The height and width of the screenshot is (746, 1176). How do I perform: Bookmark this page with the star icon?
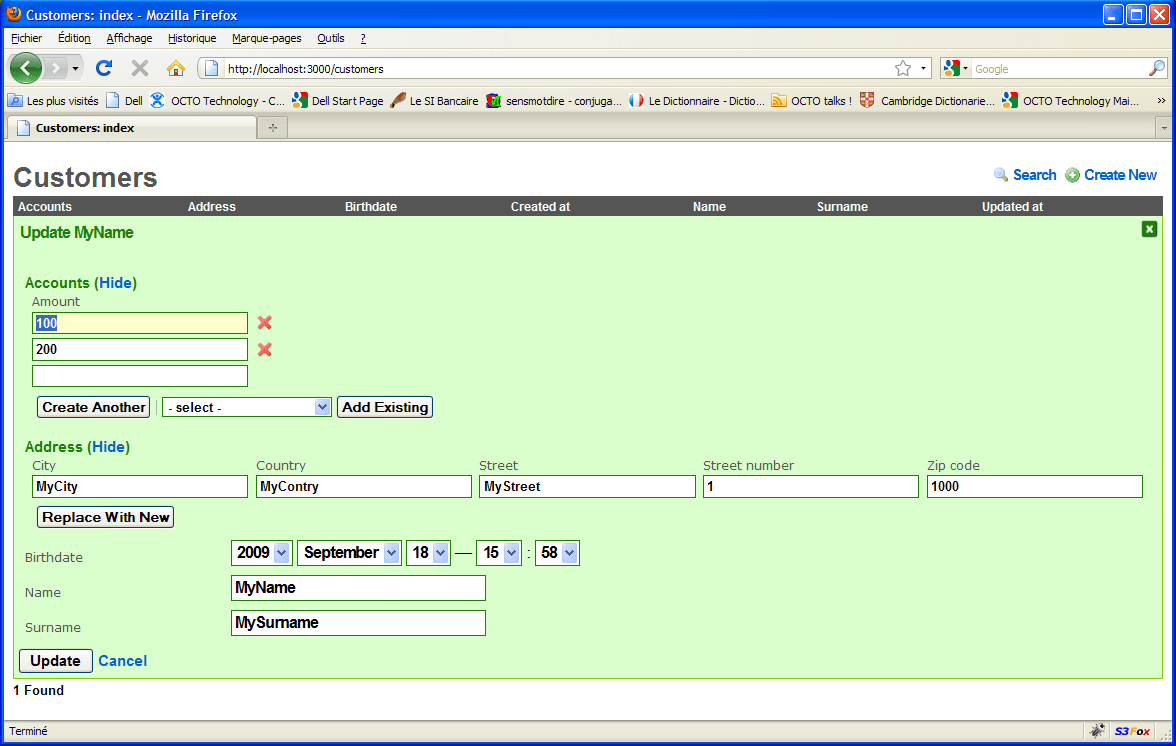(x=903, y=68)
